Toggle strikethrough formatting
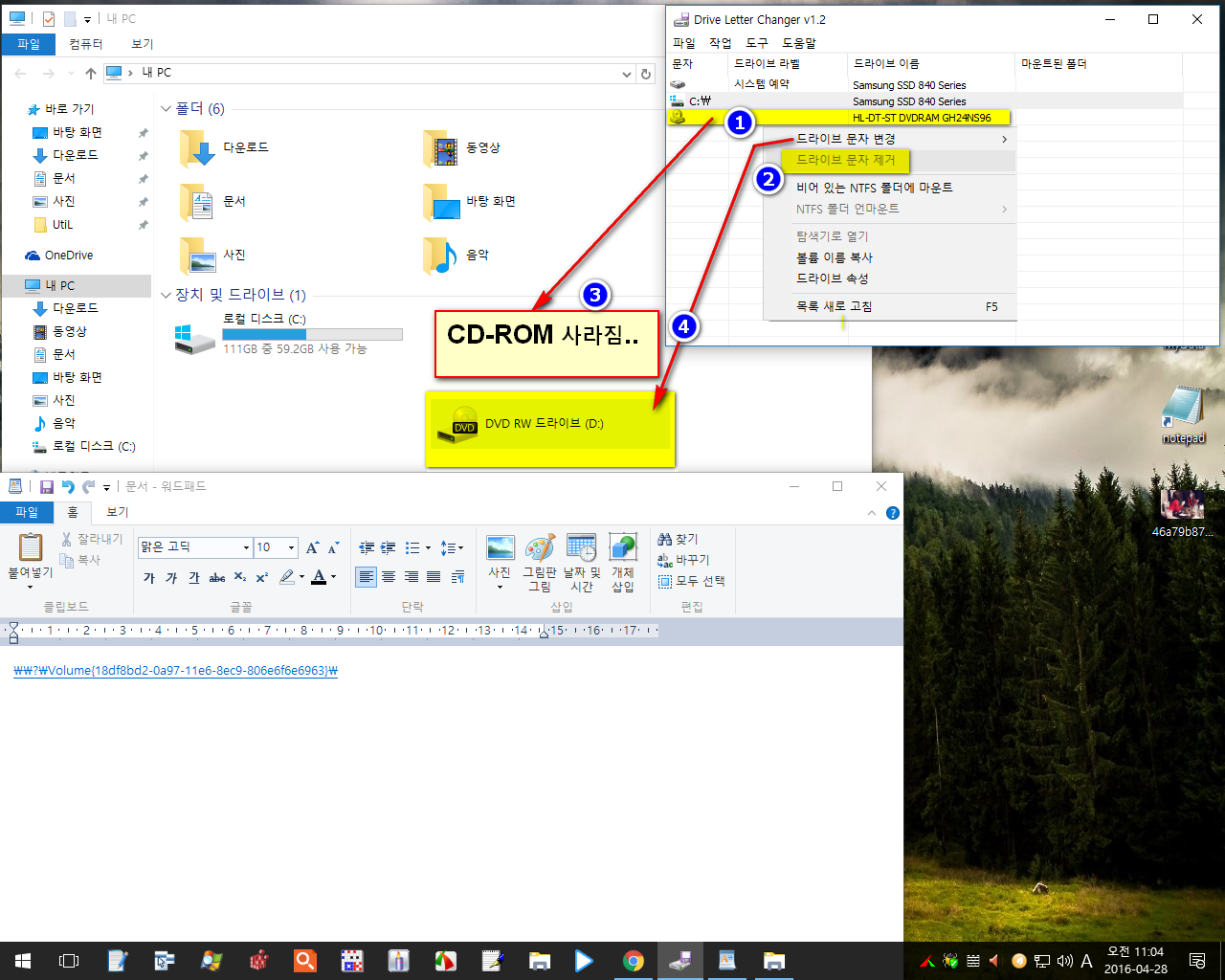 217,577
